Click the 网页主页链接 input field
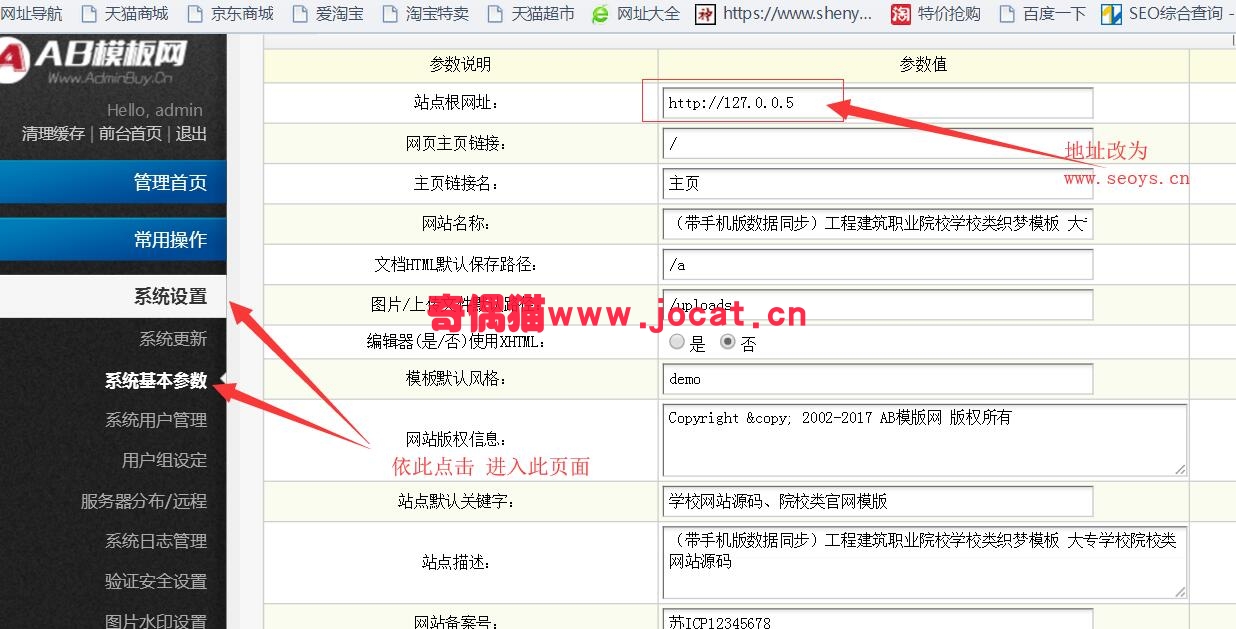The width and height of the screenshot is (1236, 629). [877, 144]
